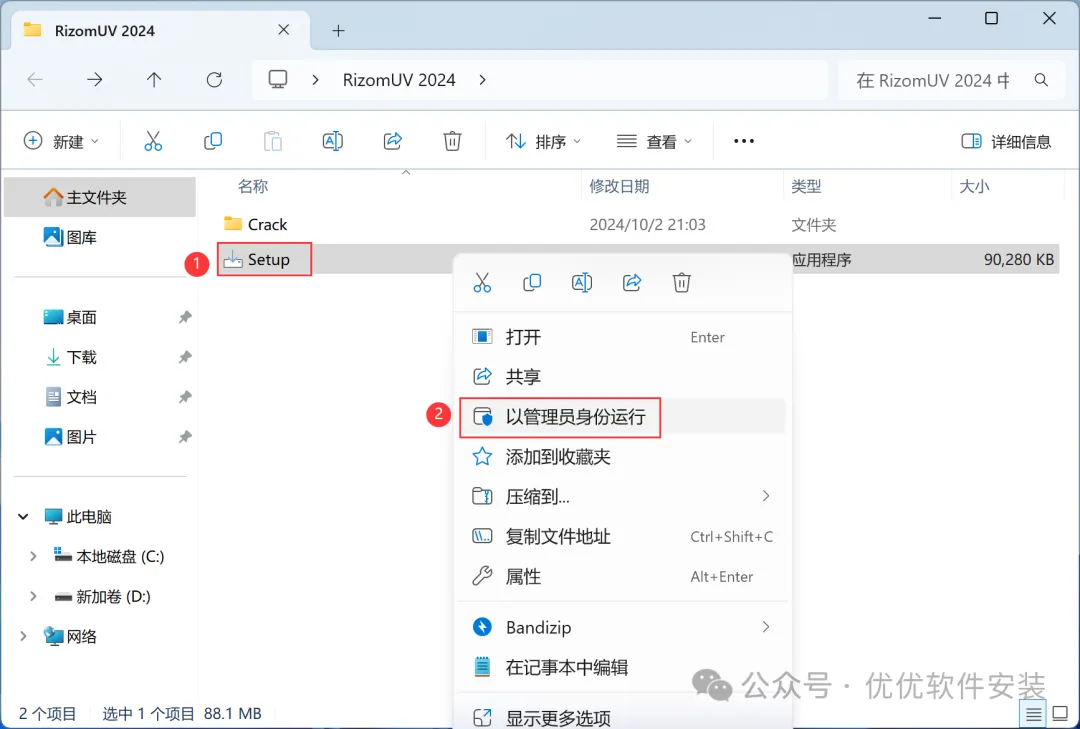Select 属性 in the context menu

[x=622, y=576]
